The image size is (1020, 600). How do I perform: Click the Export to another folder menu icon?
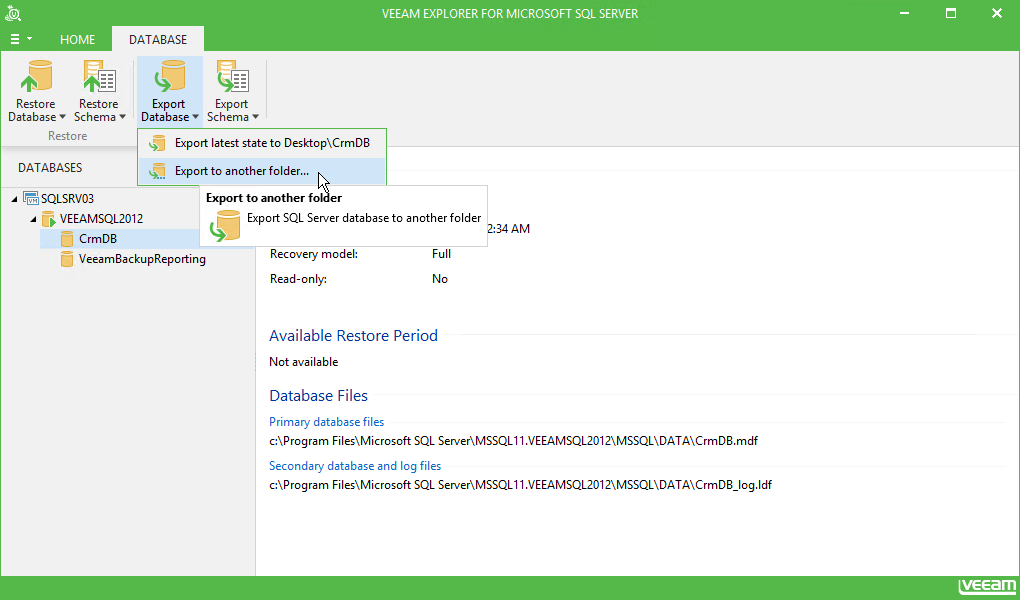(x=157, y=171)
